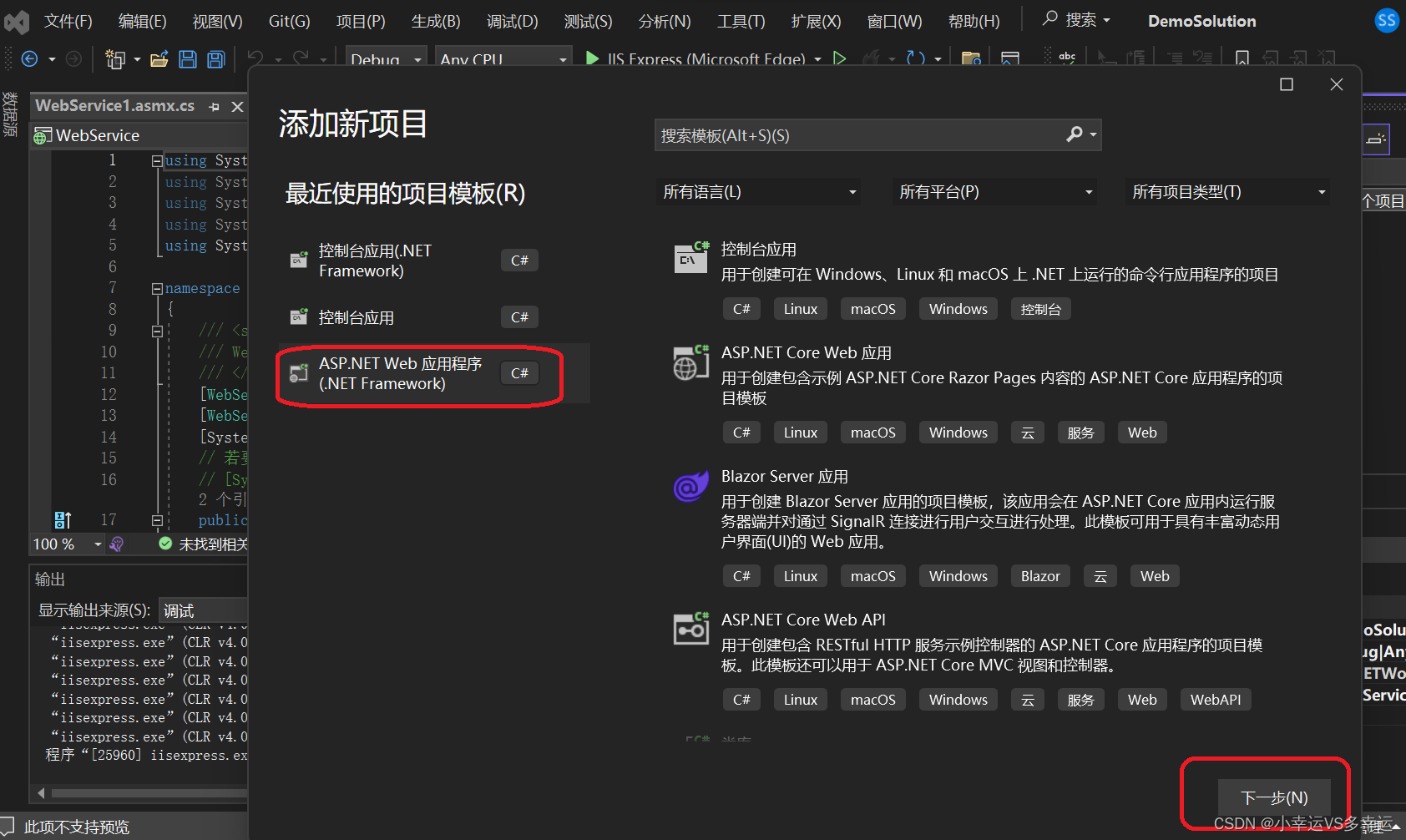Click the ASP.NET Core Web app globe icon
This screenshot has width=1406, height=840.
pos(691,362)
